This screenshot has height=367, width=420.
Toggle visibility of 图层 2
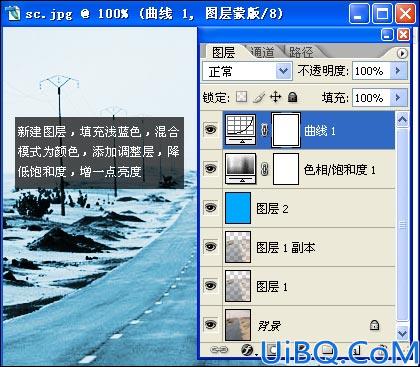(x=210, y=208)
